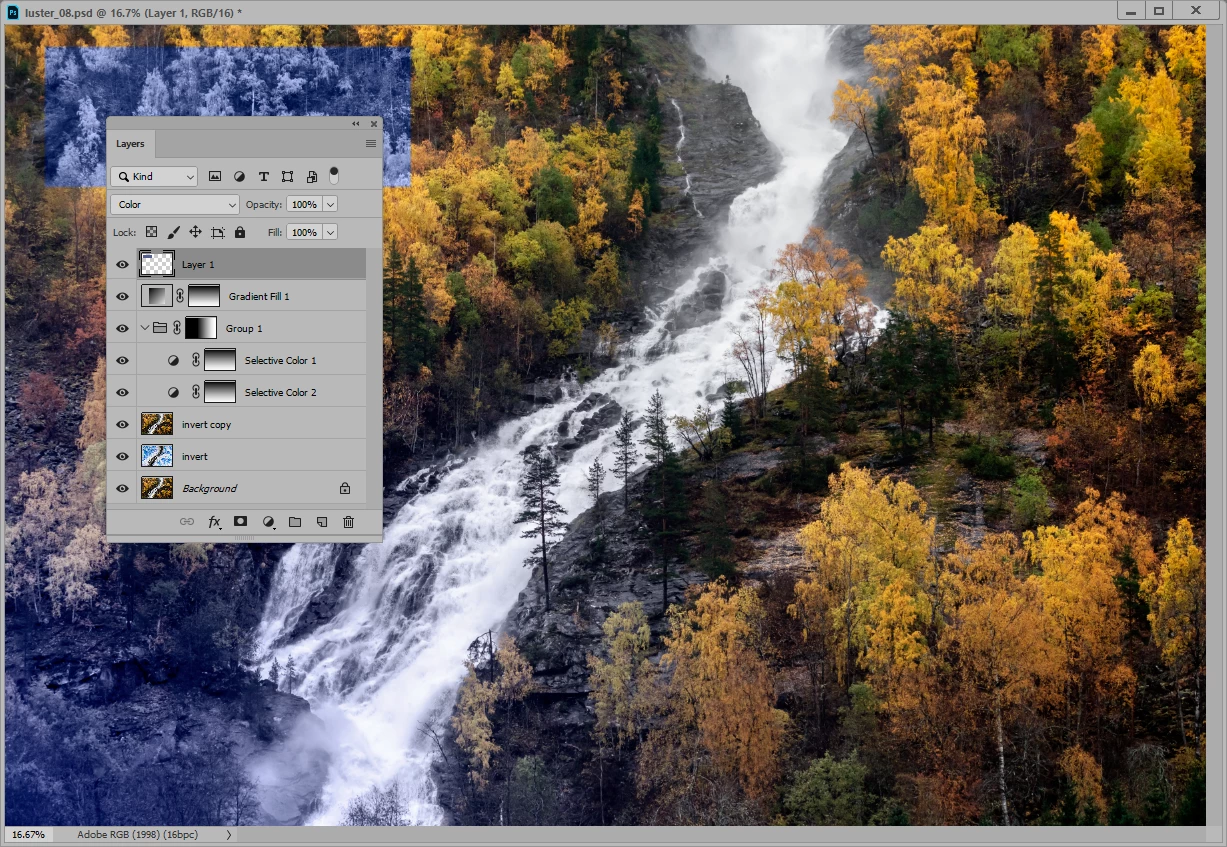This screenshot has width=1227, height=847.
Task: Click the Lock all padlock icon
Action: 240,232
